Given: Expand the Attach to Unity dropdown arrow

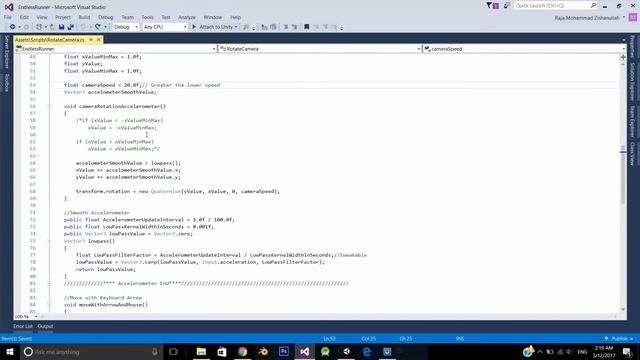Looking at the screenshot, I should pyautogui.click(x=236, y=27).
